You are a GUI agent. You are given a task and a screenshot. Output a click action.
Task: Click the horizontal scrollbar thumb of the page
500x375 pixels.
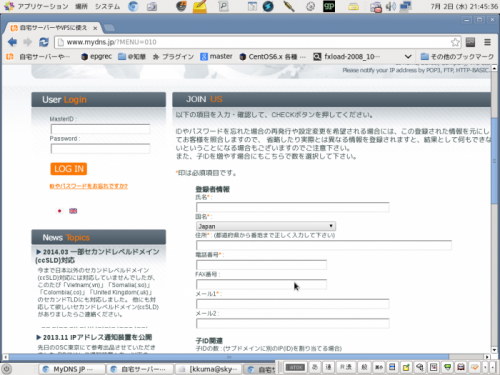click(x=229, y=357)
